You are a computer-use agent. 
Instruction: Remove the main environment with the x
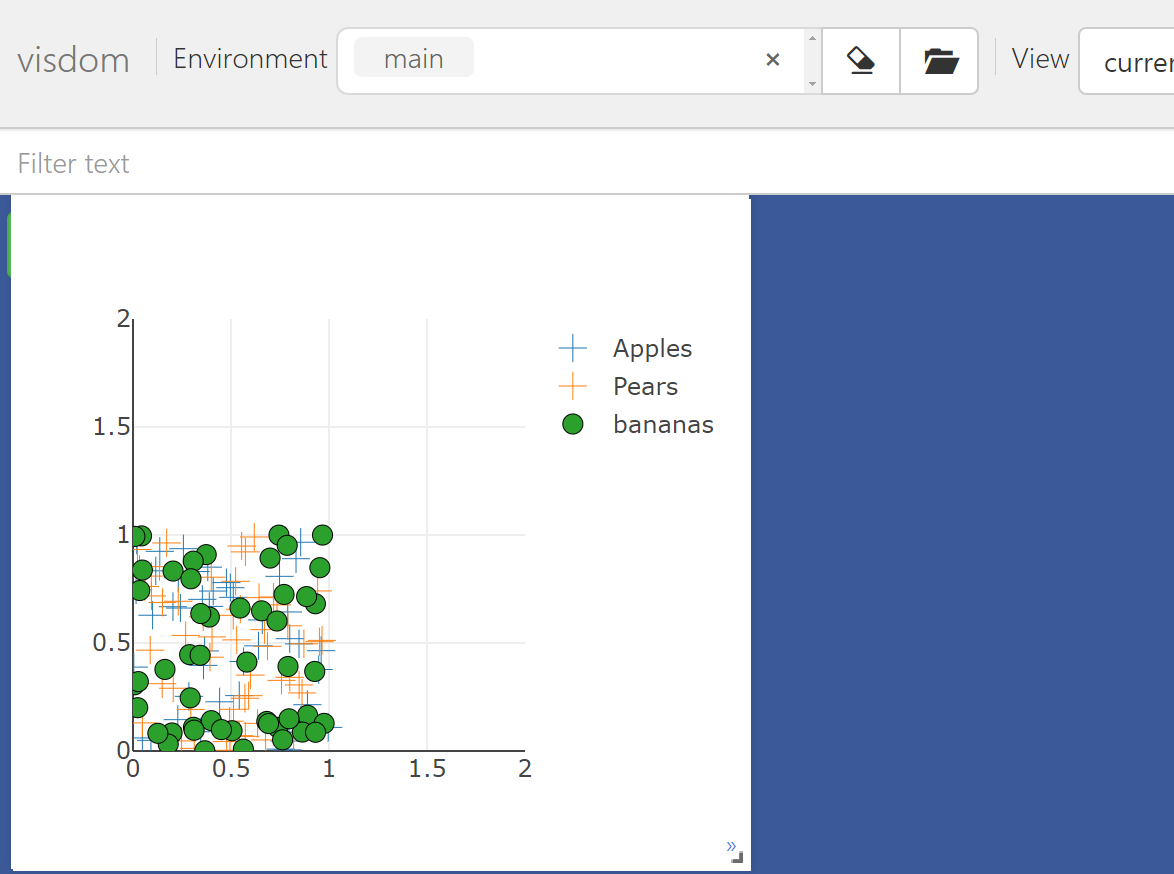pos(773,60)
